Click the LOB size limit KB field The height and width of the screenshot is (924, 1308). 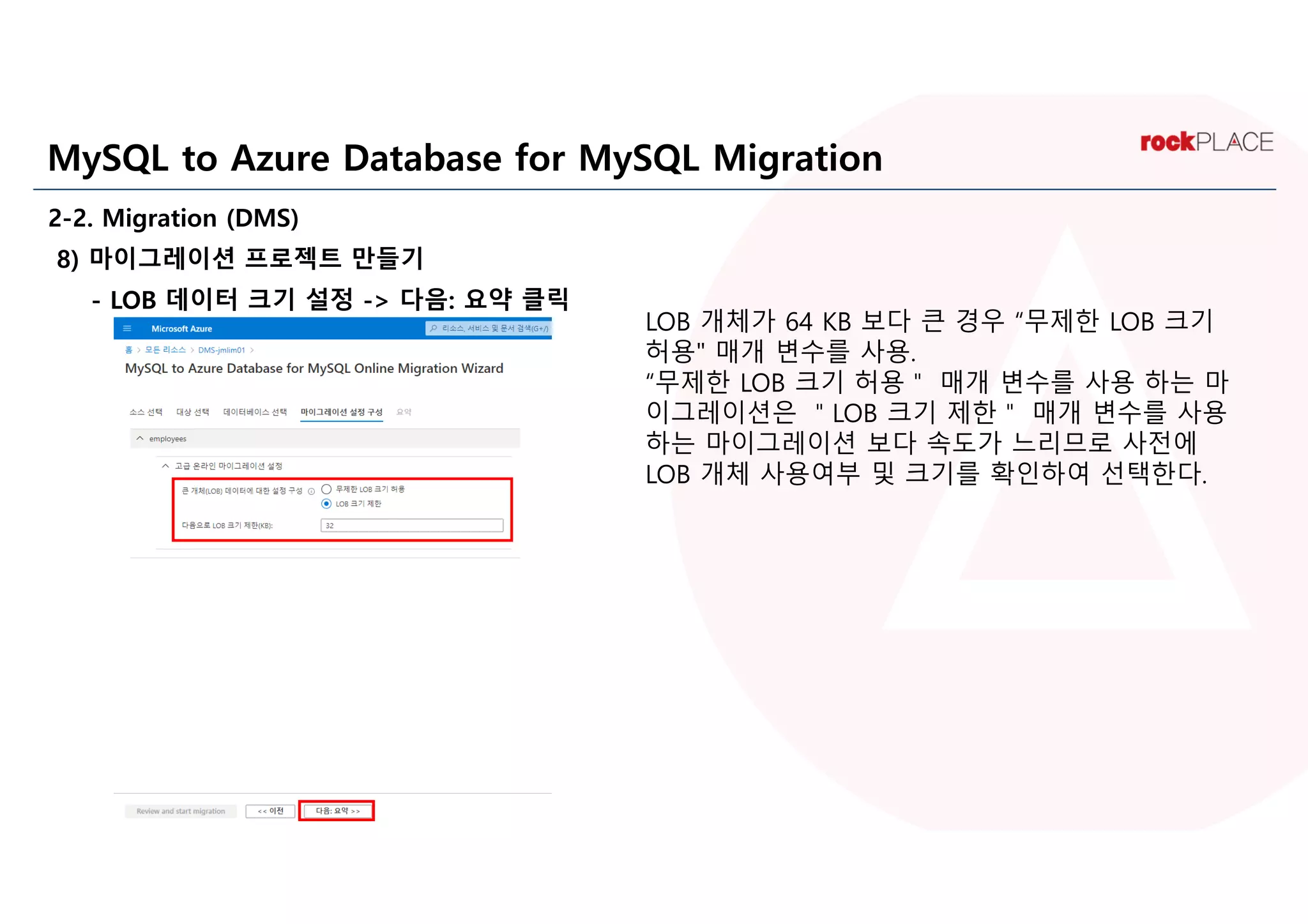[x=412, y=526]
